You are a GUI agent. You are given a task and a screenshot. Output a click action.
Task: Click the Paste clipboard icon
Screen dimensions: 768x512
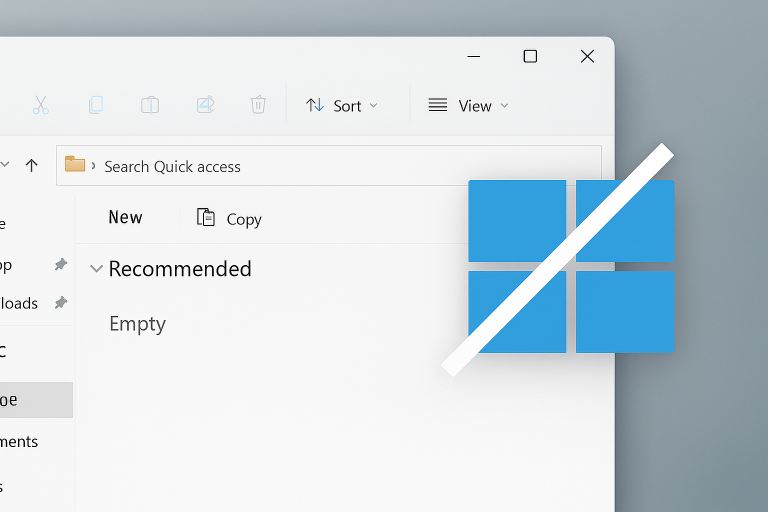click(150, 105)
